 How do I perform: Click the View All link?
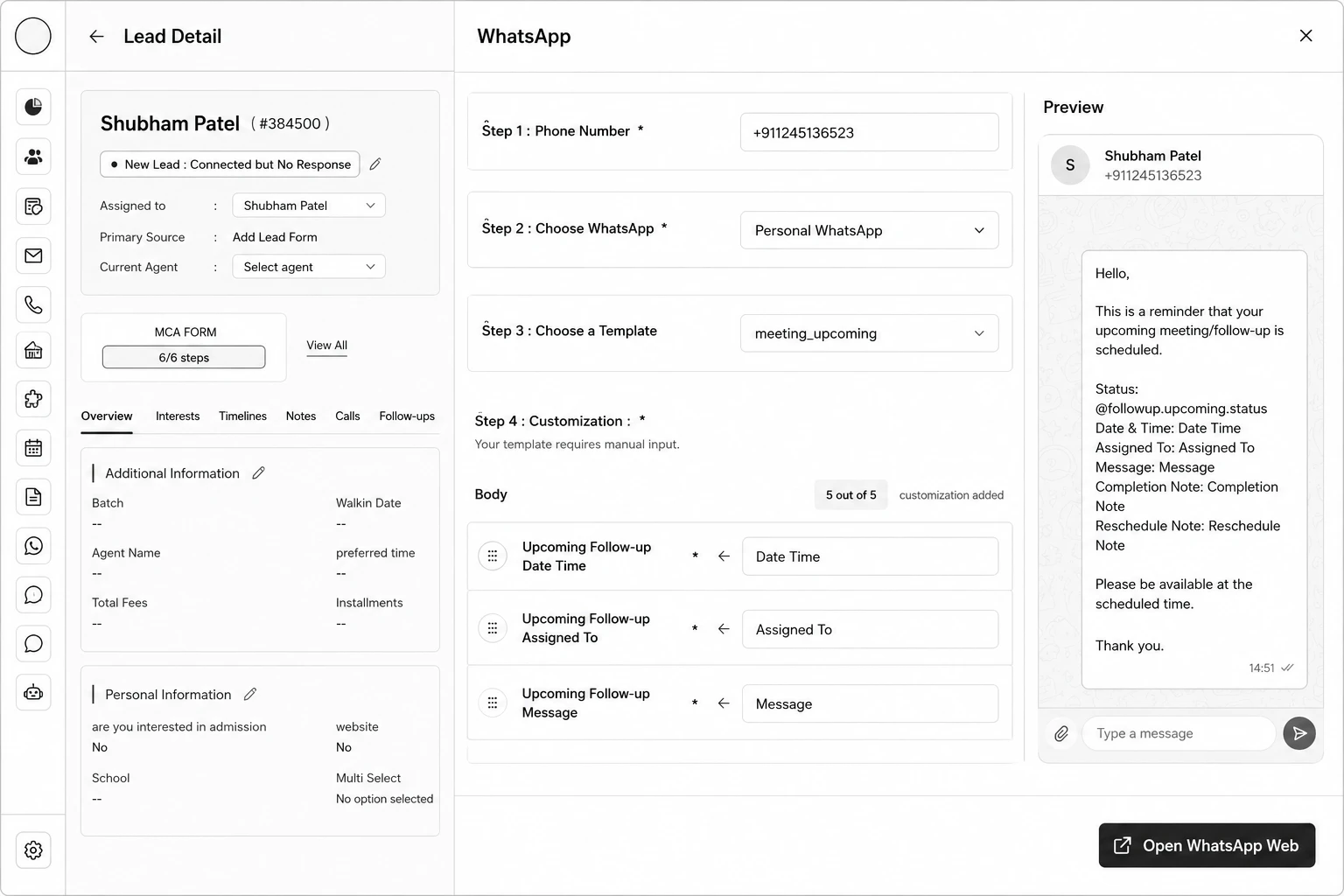327,346
